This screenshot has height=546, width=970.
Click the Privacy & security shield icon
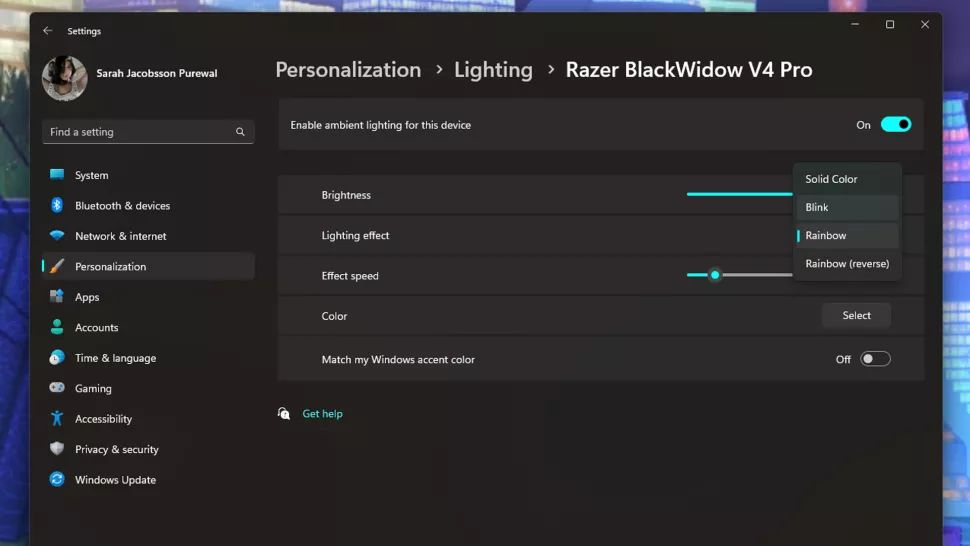click(x=57, y=450)
